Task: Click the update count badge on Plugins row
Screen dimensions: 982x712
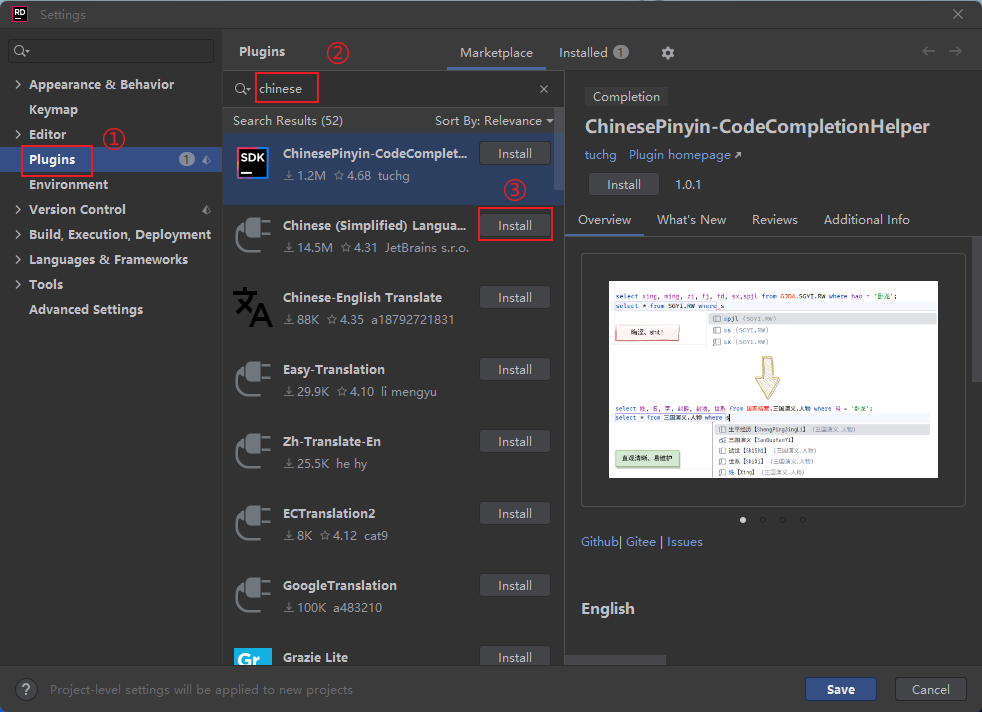Action: (x=187, y=160)
